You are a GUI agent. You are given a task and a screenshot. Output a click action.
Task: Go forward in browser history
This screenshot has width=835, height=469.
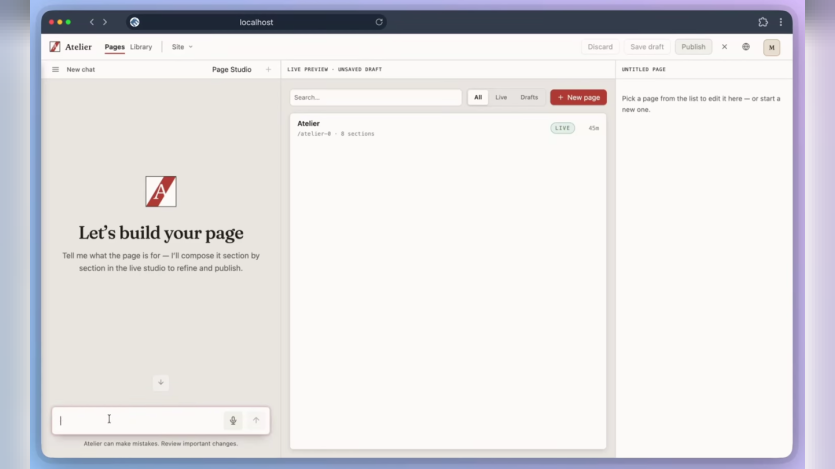[x=105, y=22]
